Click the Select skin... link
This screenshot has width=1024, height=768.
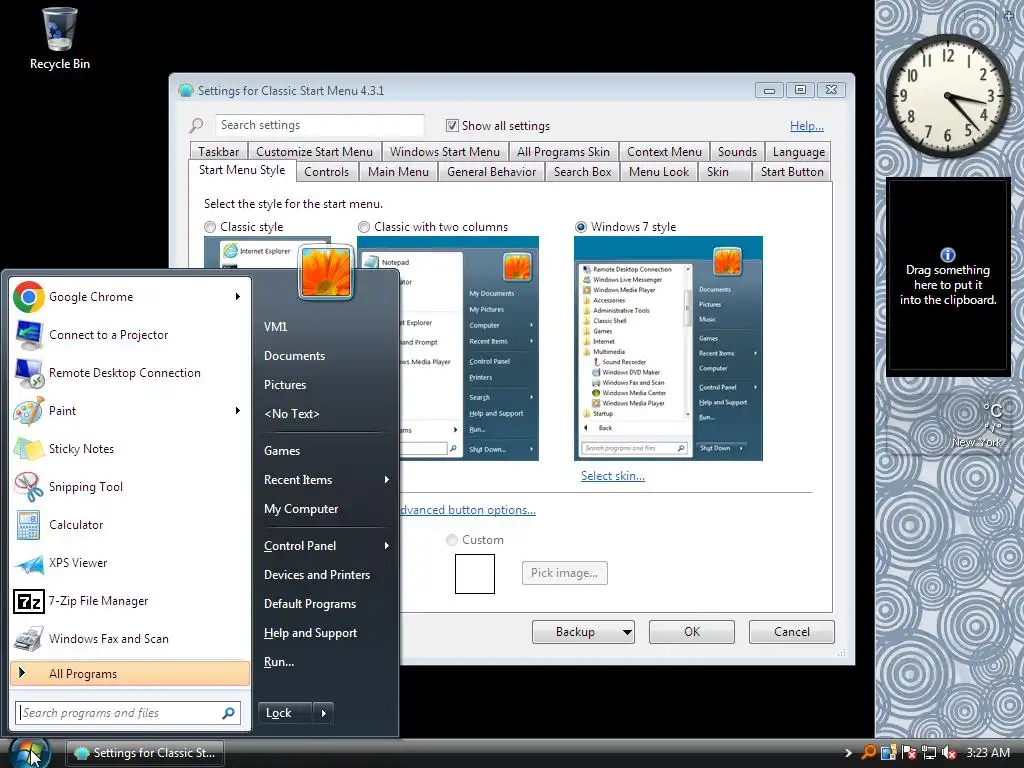coord(613,476)
